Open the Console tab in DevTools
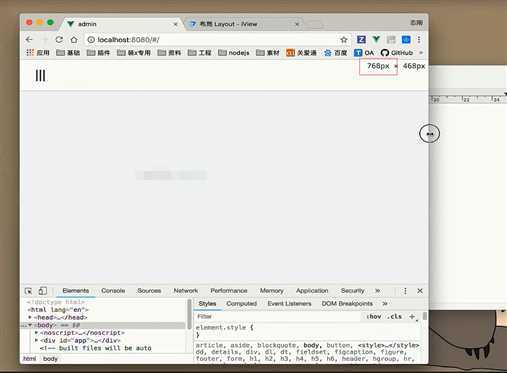 click(113, 291)
